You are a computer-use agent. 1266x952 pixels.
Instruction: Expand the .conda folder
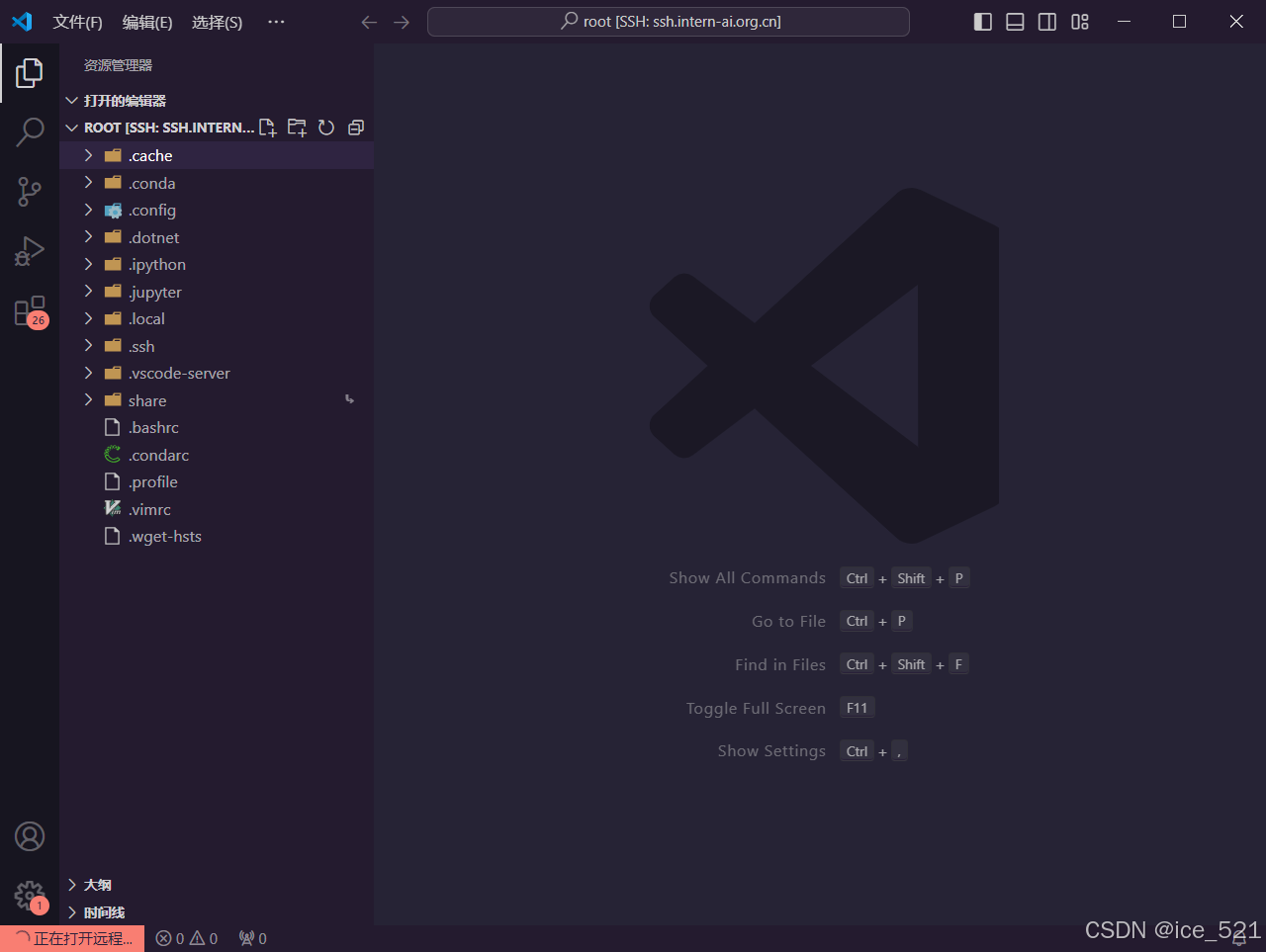pyautogui.click(x=217, y=183)
